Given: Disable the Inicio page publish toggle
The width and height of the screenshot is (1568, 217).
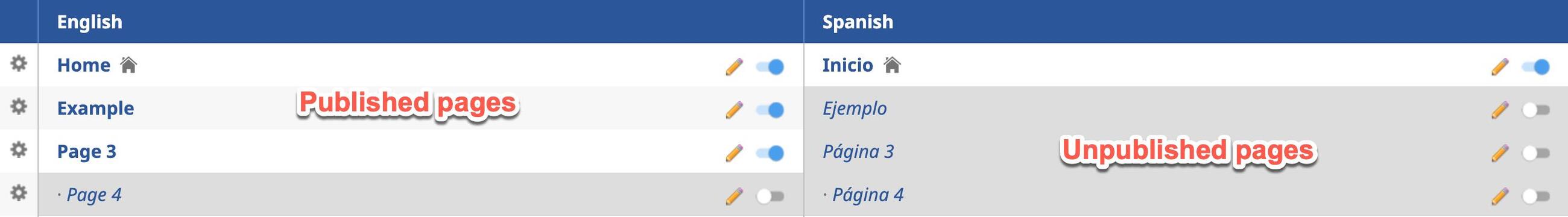Looking at the screenshot, I should (1536, 67).
